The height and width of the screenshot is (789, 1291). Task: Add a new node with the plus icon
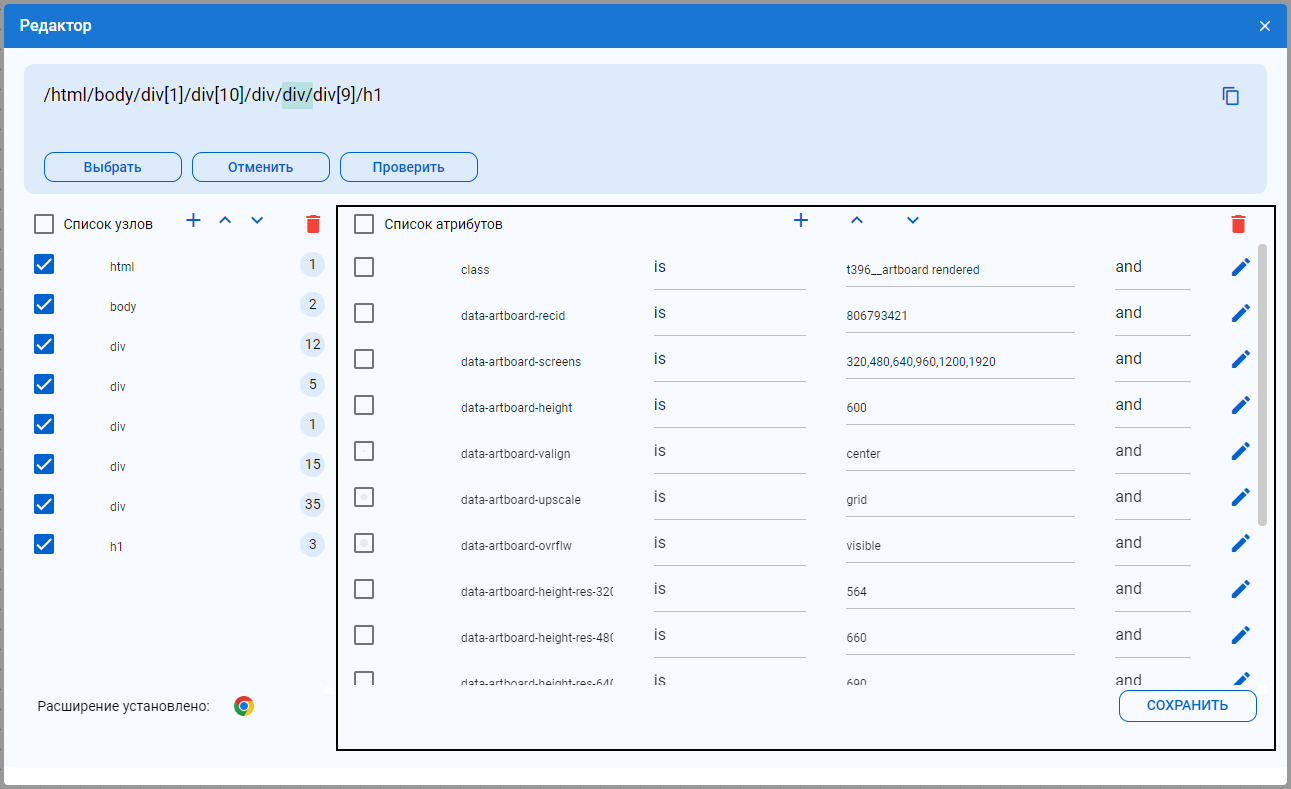pos(194,220)
